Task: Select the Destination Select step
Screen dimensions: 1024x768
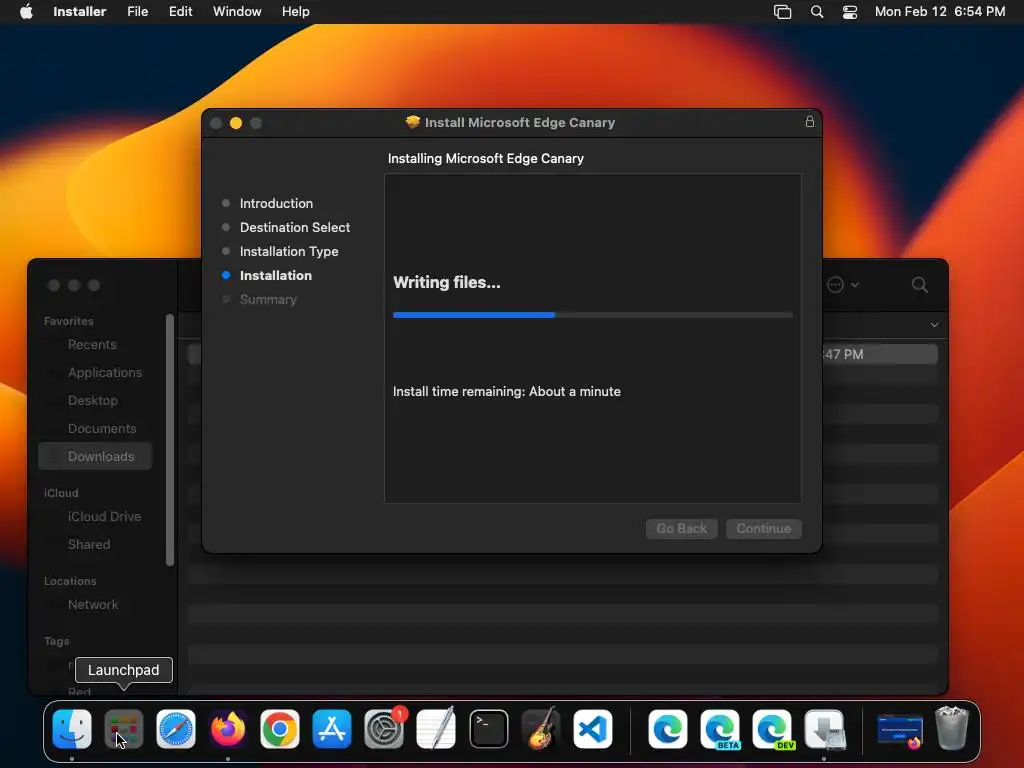Action: [295, 227]
